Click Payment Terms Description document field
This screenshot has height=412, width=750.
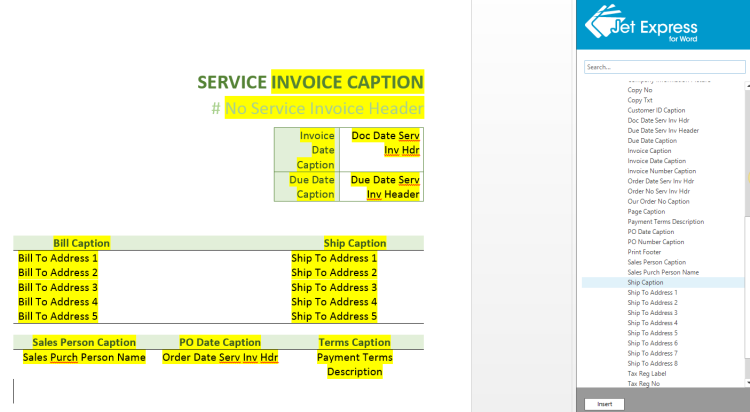coord(354,365)
